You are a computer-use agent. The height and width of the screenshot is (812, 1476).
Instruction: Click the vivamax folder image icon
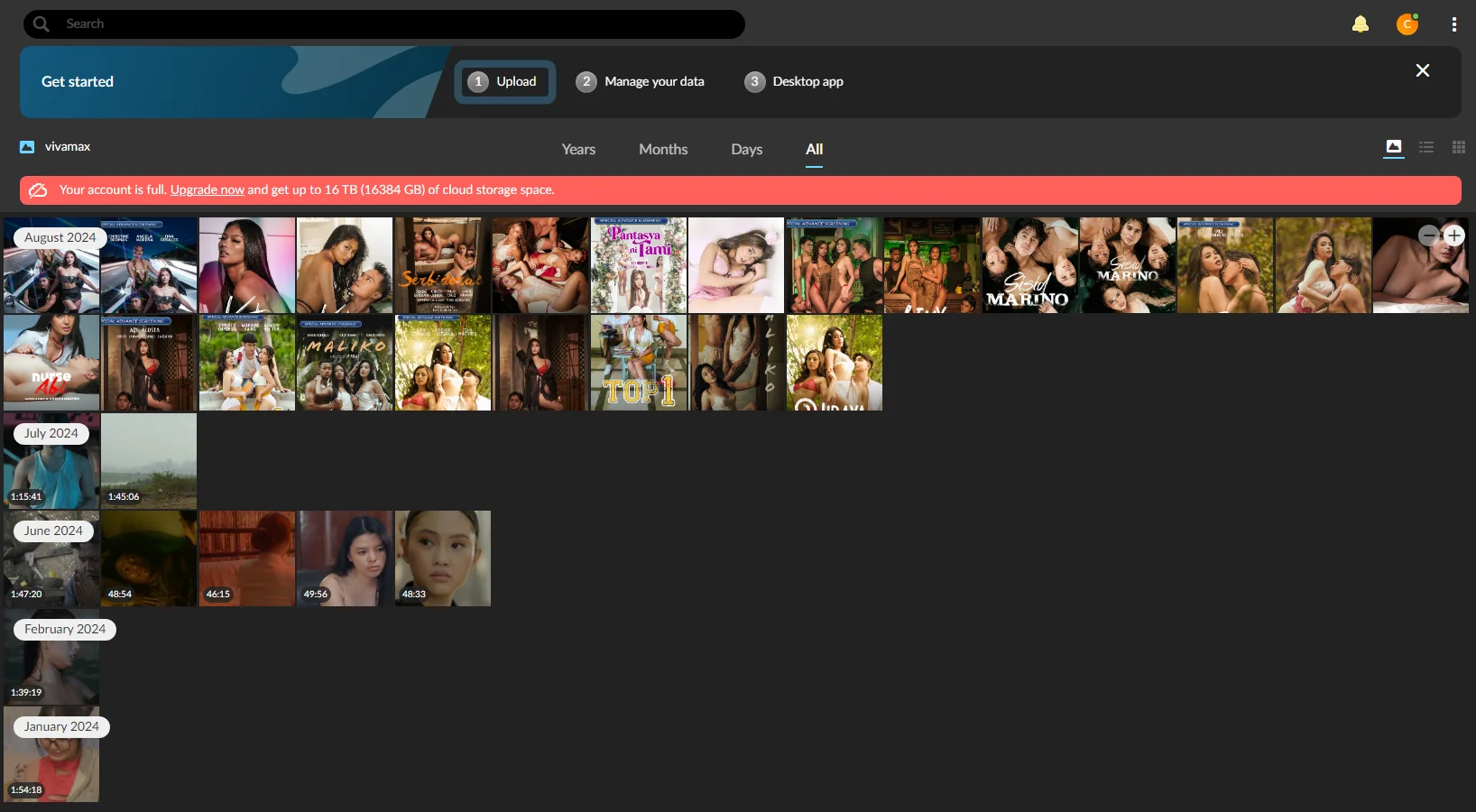(27, 147)
